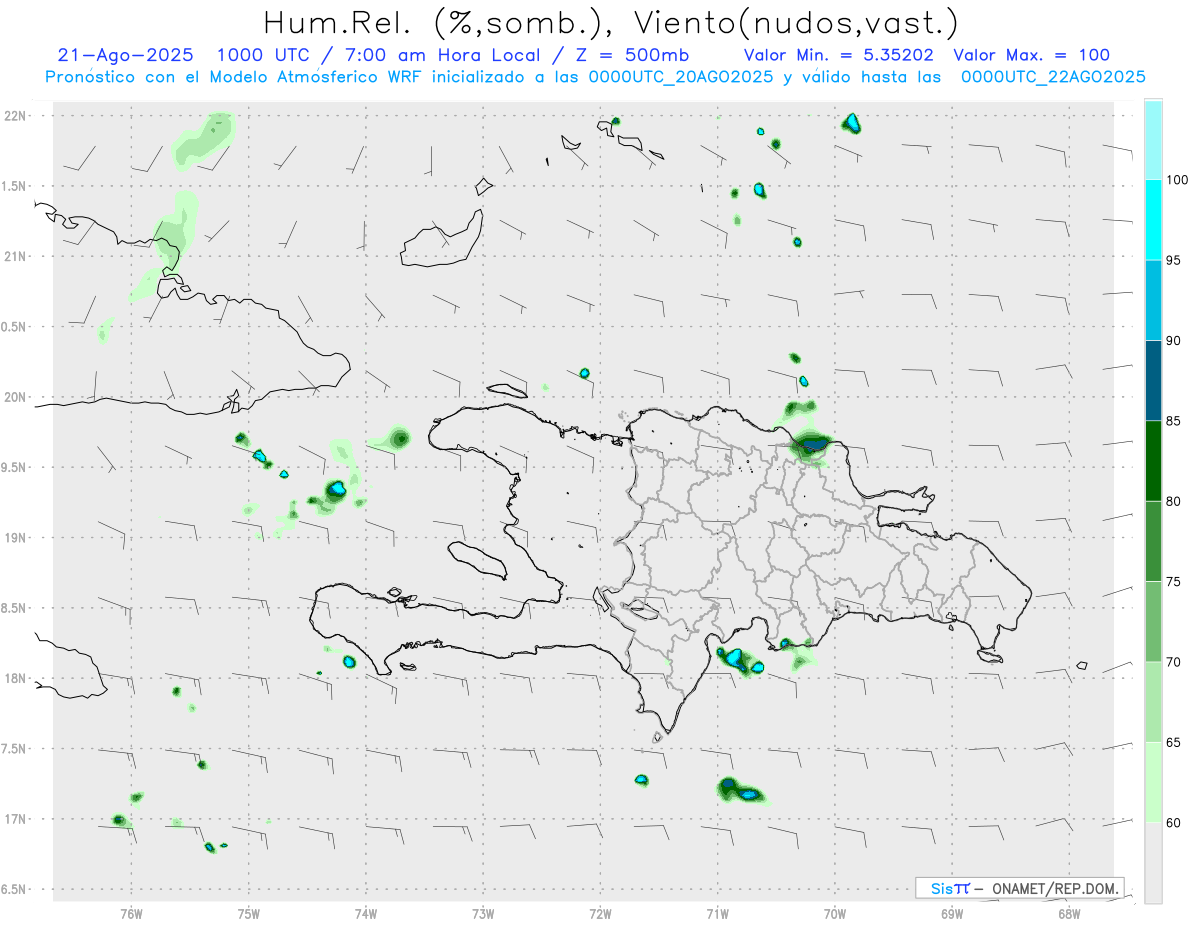Click the 95-100 cyan colorbar segment
The image size is (1200, 927).
1153,220
